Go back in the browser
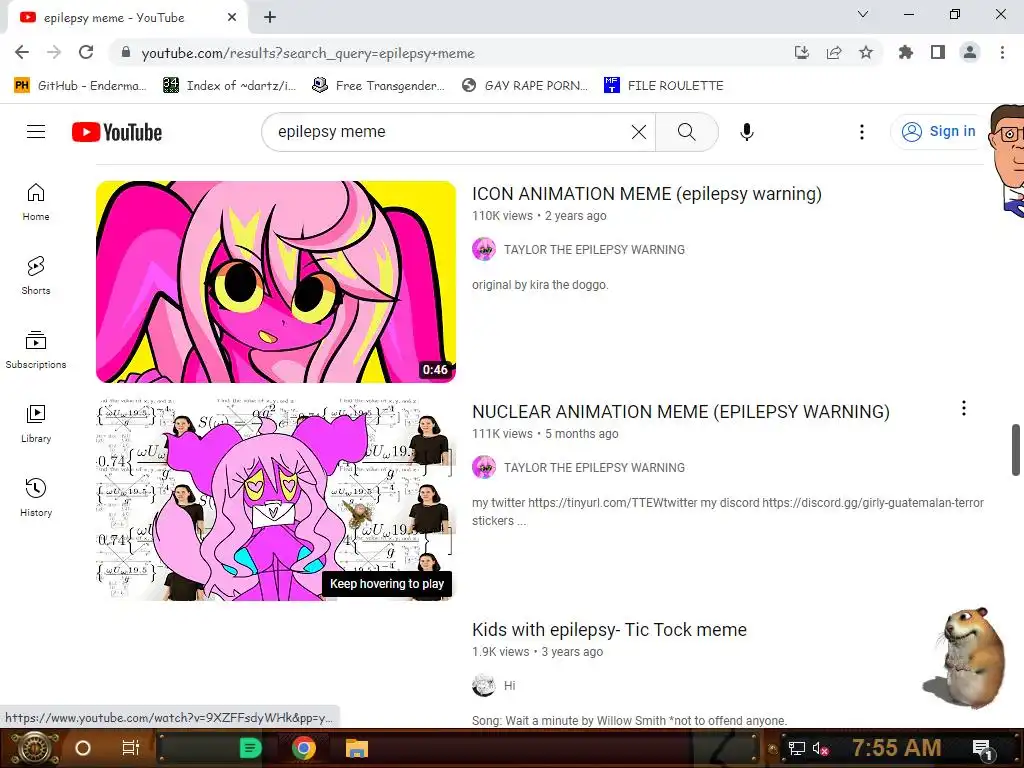This screenshot has height=768, width=1024. (x=22, y=52)
